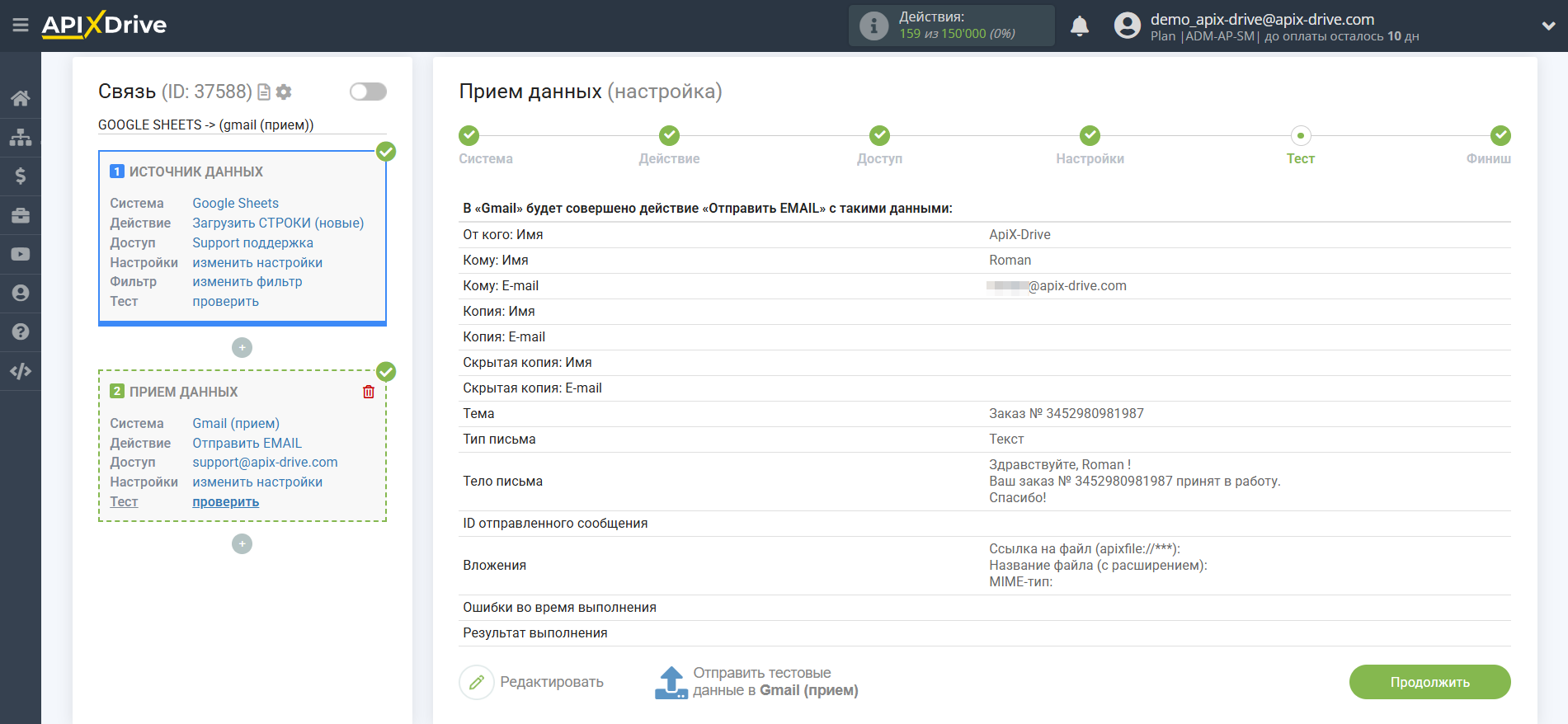Select the Тема value Заказ № 3452980981987
The image size is (1568, 724).
point(1066,413)
